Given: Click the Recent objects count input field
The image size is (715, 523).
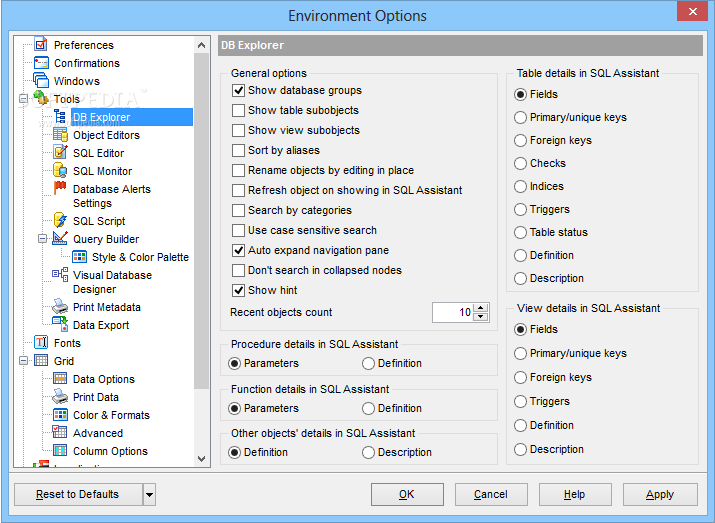Looking at the screenshot, I should 452,313.
